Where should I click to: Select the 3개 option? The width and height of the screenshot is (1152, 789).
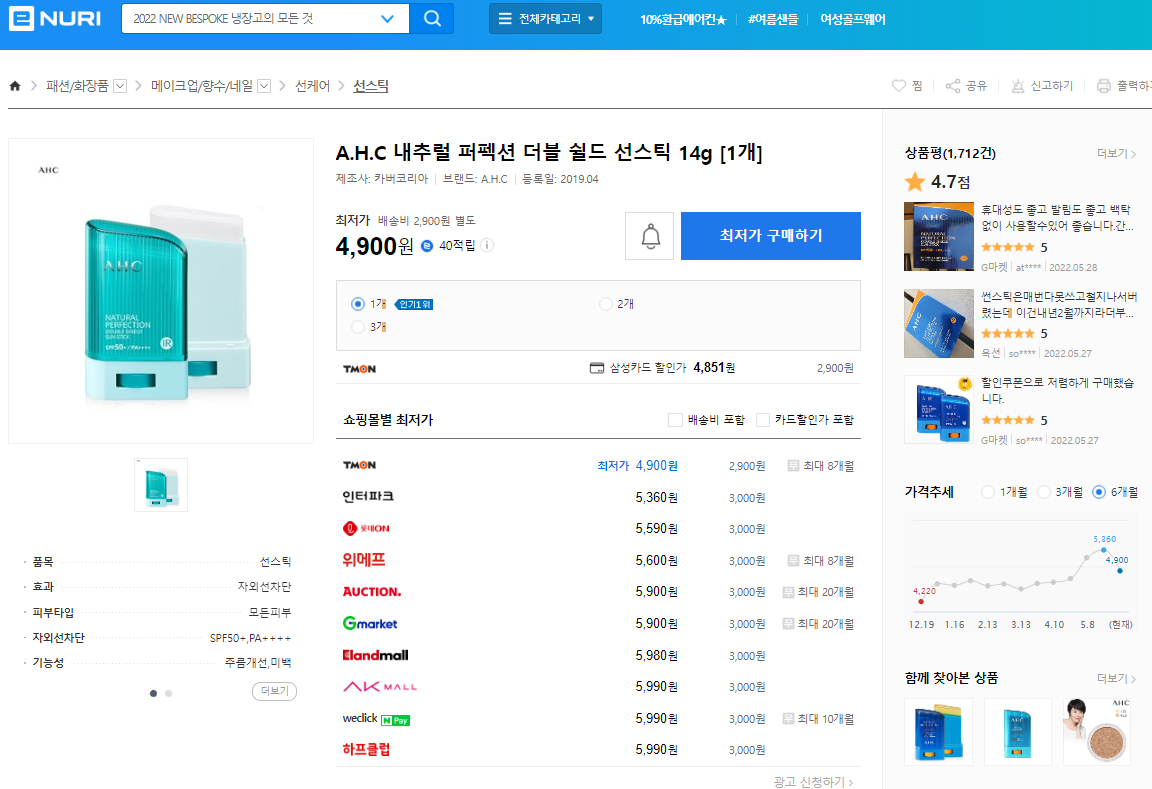[x=358, y=327]
